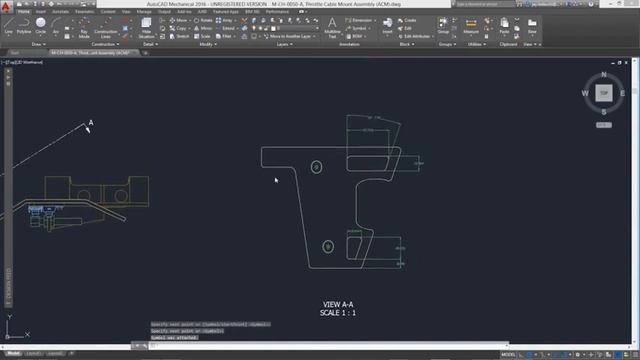The image size is (640, 360).
Task: Click the VIEW A-A label text
Action: coord(338,304)
